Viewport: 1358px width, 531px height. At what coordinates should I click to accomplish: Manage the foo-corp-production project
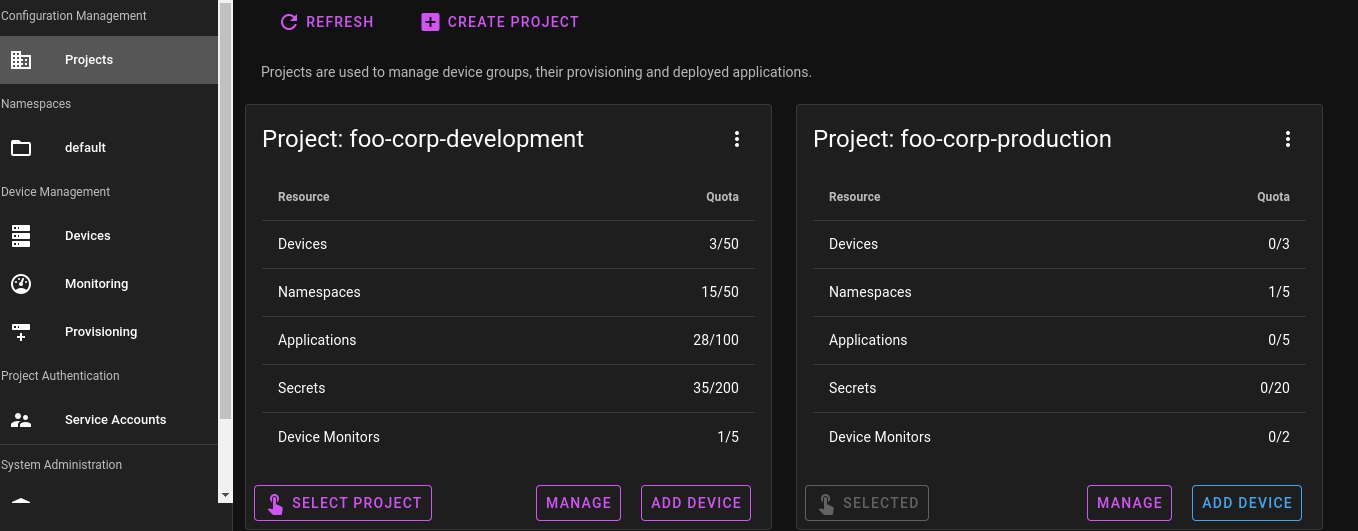(1129, 503)
